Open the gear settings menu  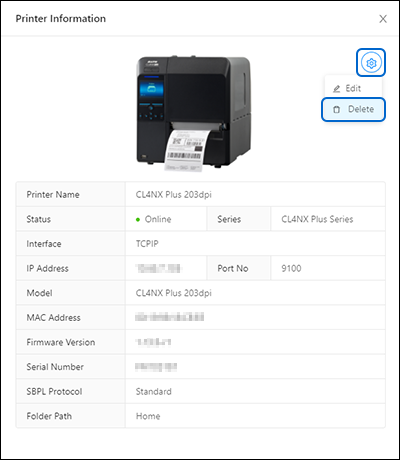371,63
